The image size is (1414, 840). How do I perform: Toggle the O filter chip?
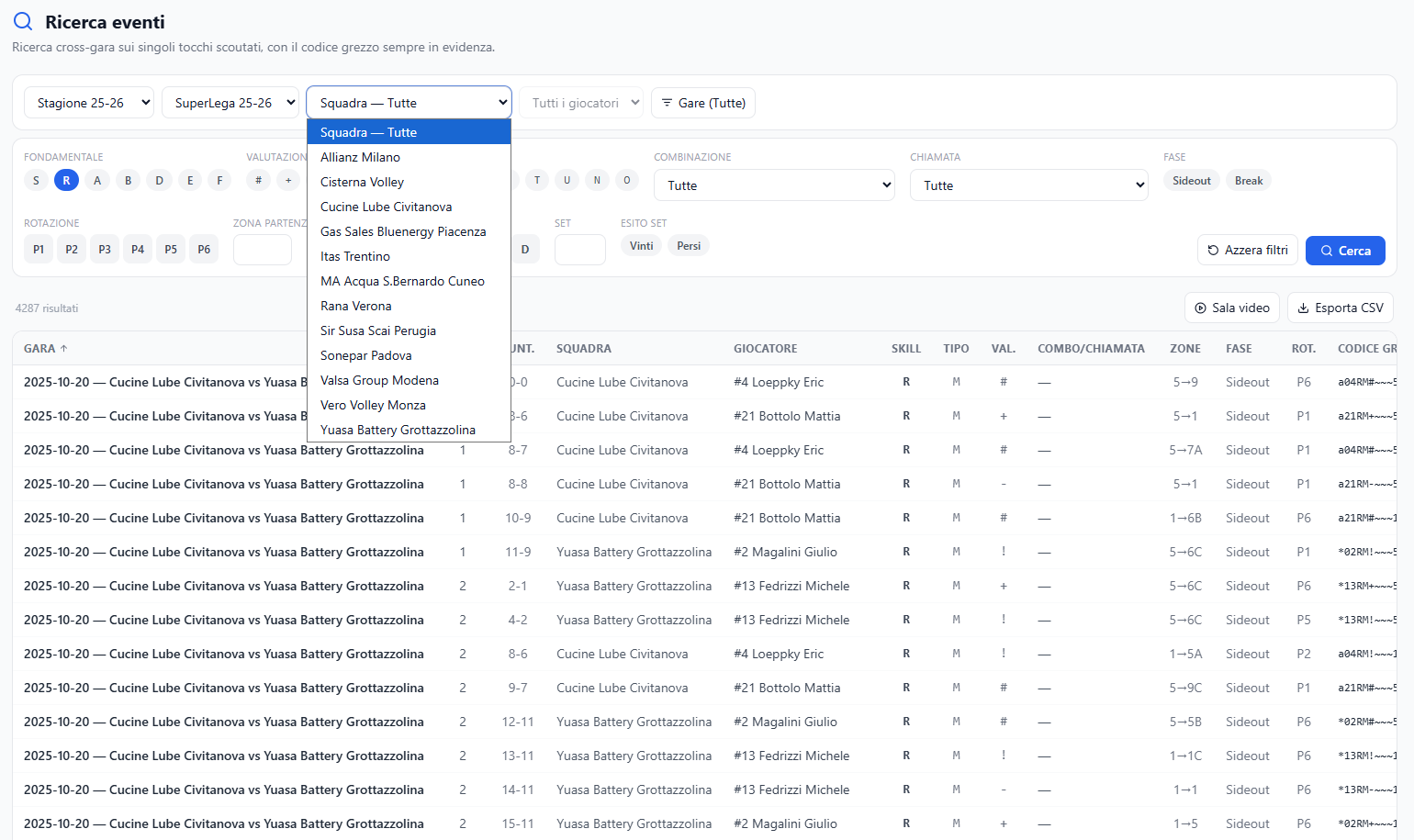click(627, 181)
